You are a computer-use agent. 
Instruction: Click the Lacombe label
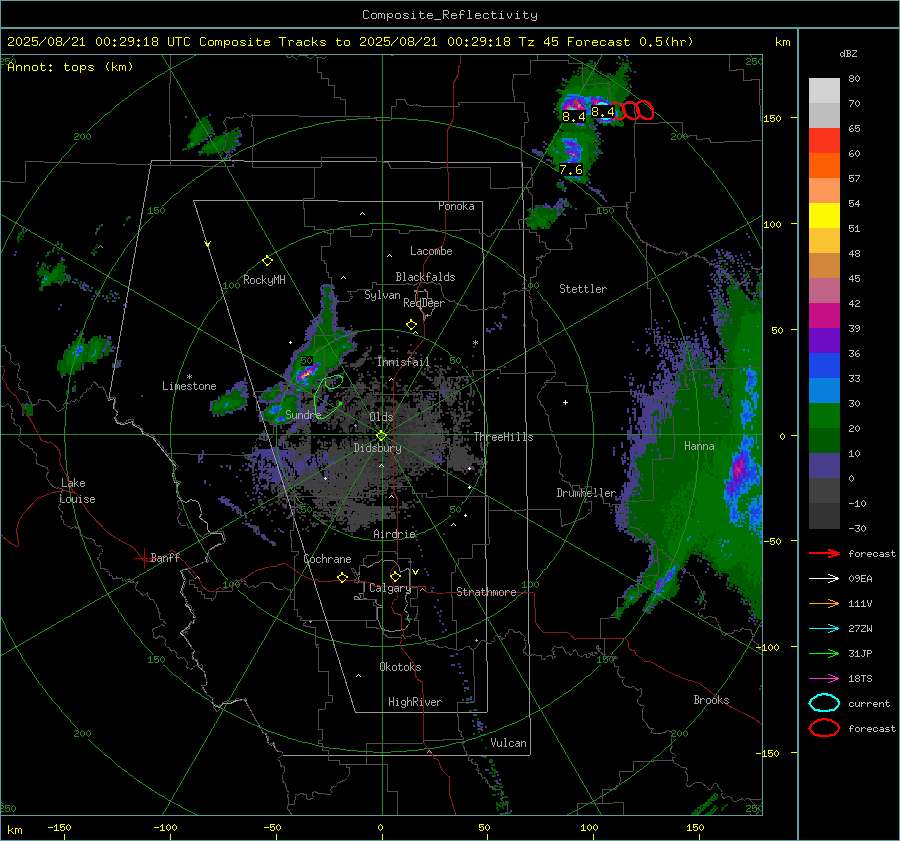(x=431, y=251)
